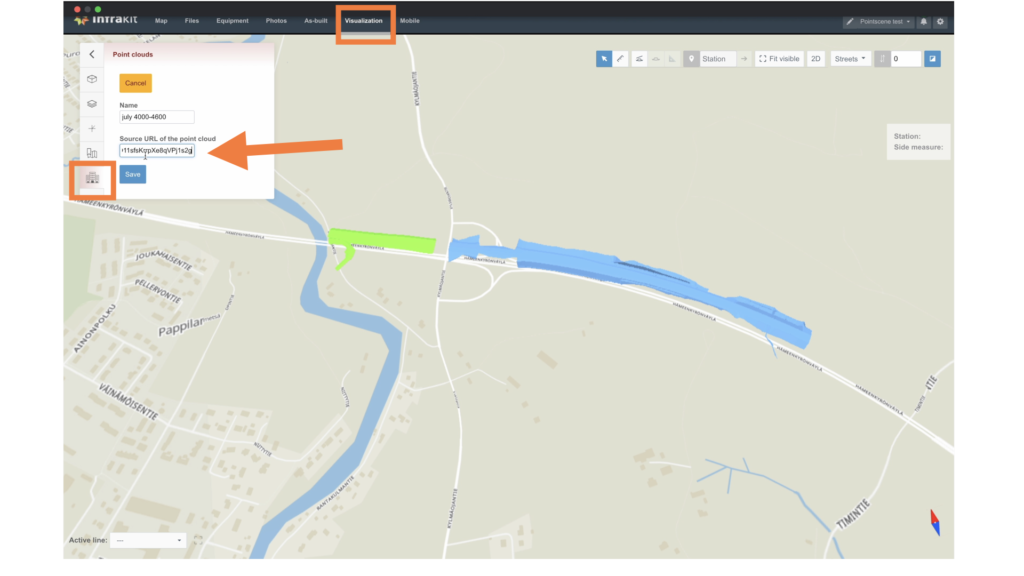Cancel the point cloud form

click(x=135, y=83)
